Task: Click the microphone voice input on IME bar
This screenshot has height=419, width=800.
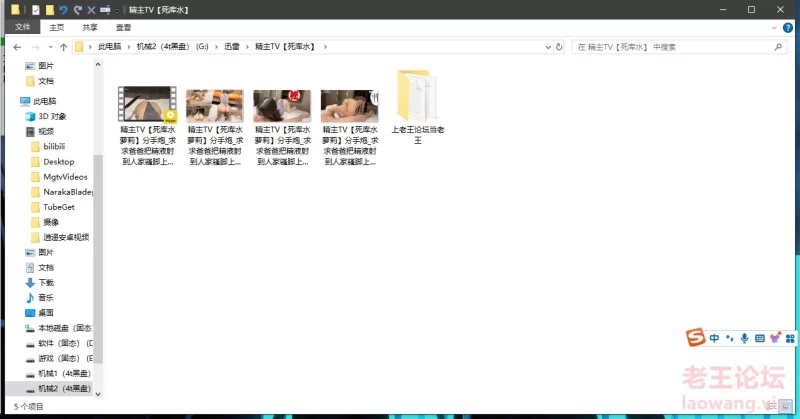Action: [744, 338]
